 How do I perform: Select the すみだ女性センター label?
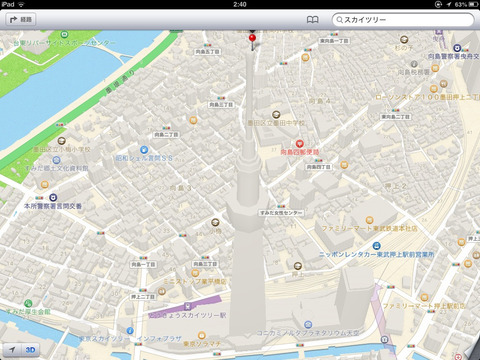coord(281,213)
